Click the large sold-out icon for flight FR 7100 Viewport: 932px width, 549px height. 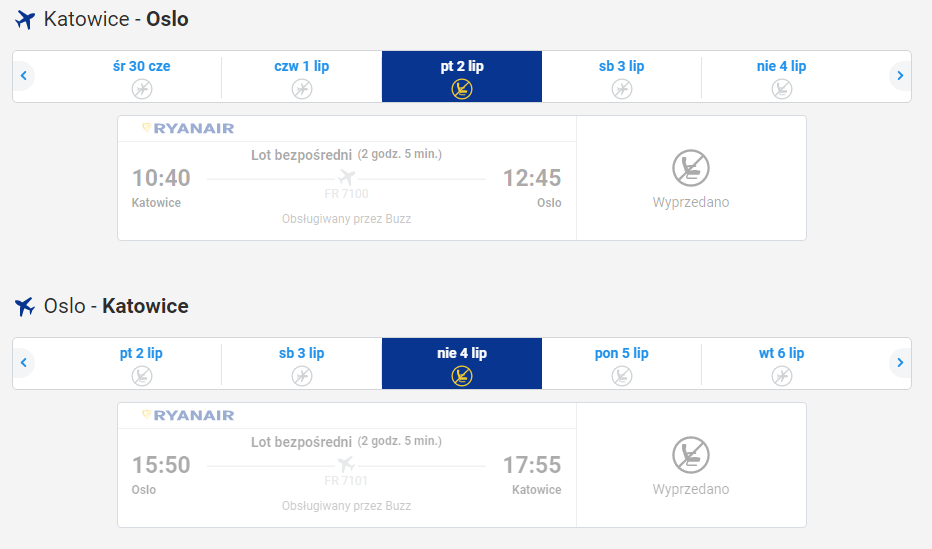[x=691, y=168]
